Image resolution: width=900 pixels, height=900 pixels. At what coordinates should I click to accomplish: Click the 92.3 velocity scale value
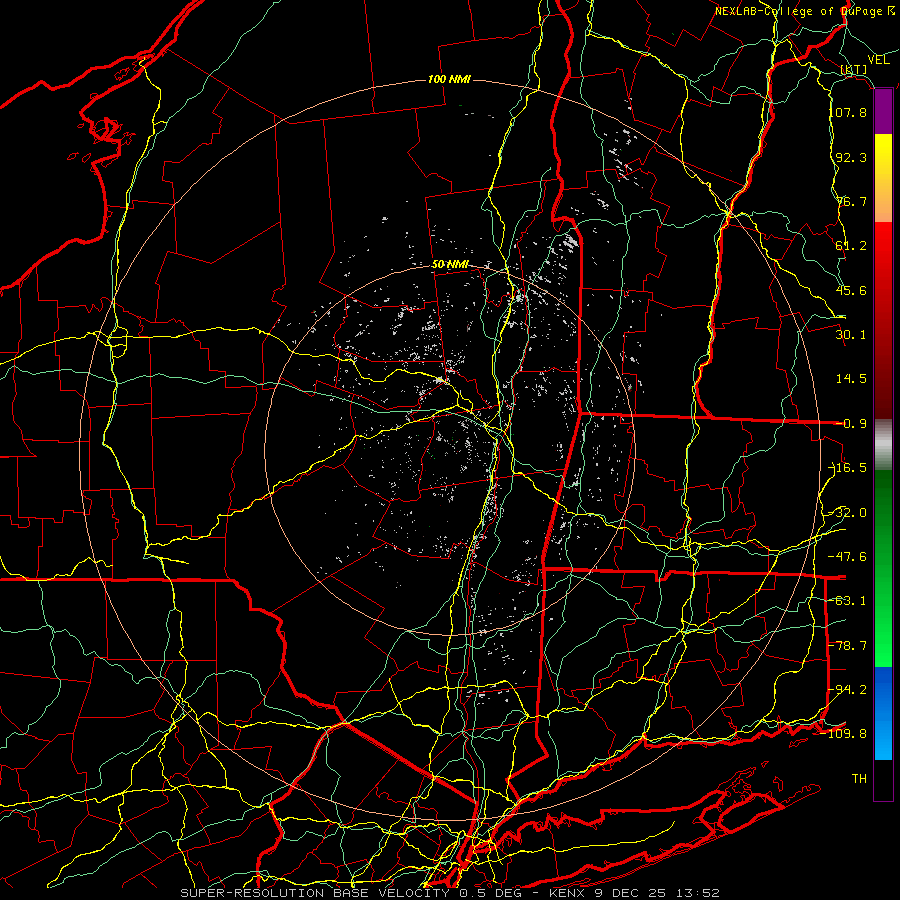point(851,157)
